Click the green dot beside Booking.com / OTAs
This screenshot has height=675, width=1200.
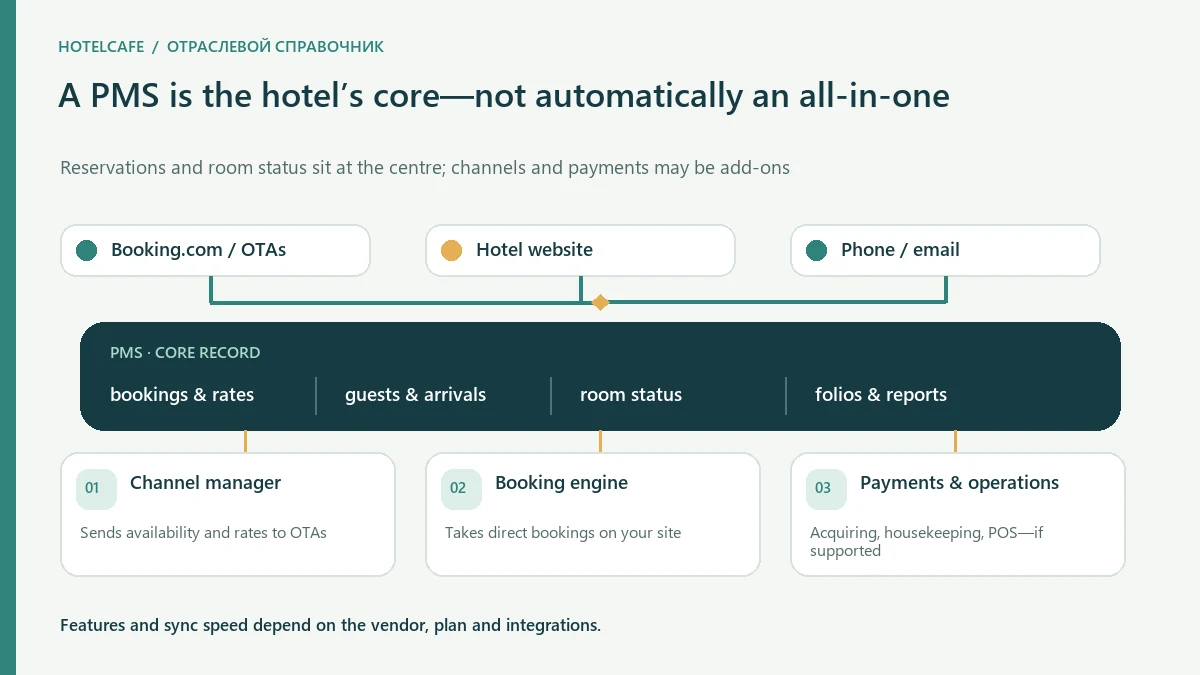point(87,250)
